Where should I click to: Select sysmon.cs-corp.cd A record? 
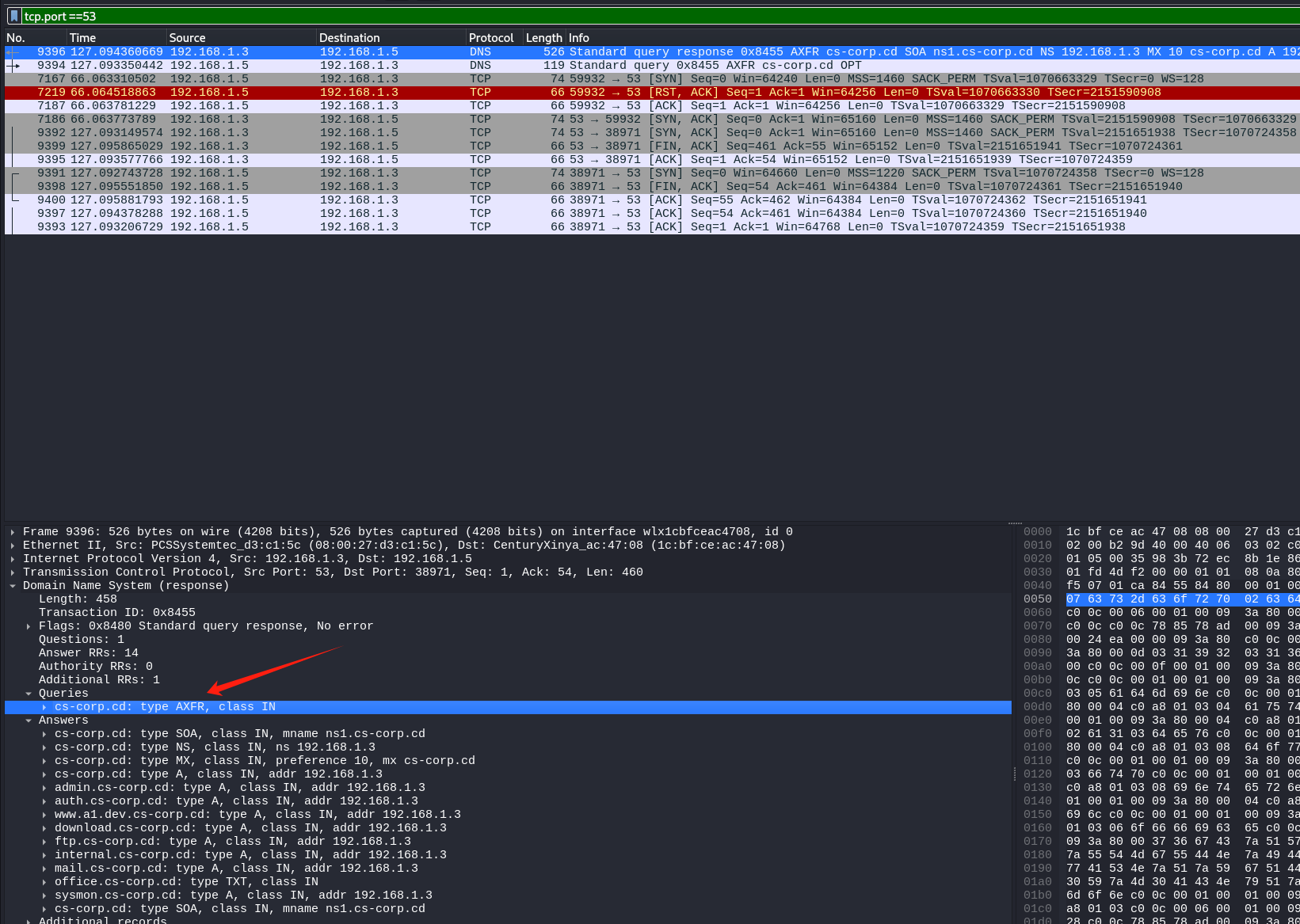pos(243,895)
